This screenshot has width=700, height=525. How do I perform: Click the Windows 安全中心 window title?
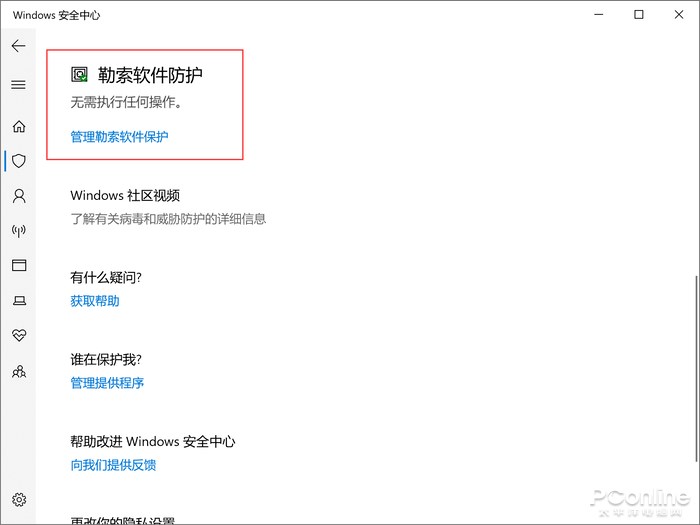point(57,15)
